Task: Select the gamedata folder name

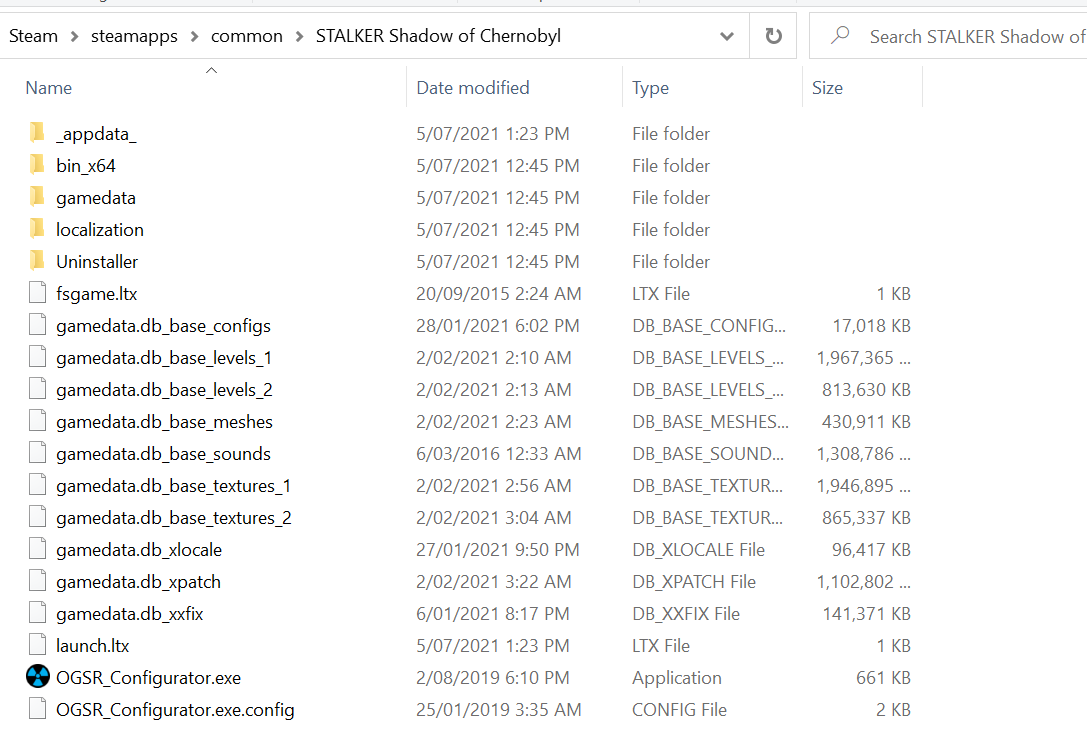Action: pos(96,198)
